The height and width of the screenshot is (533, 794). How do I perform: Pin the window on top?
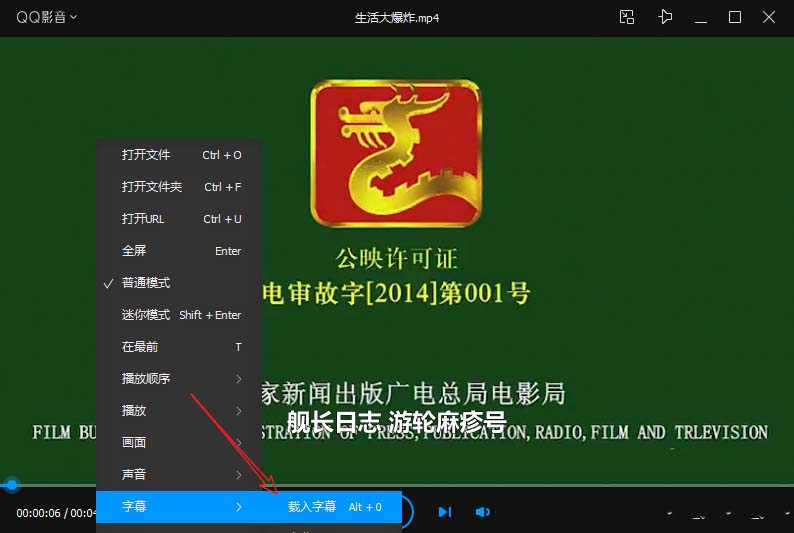click(665, 17)
